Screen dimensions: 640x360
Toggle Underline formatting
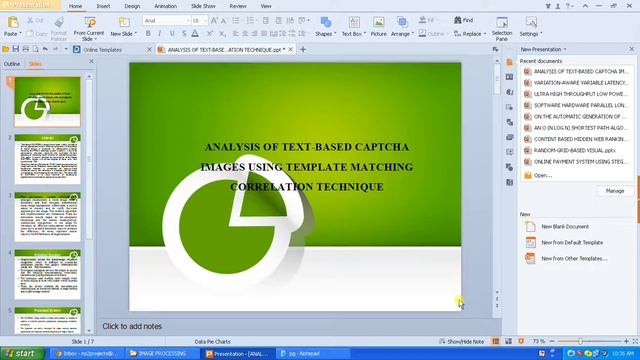coord(172,33)
